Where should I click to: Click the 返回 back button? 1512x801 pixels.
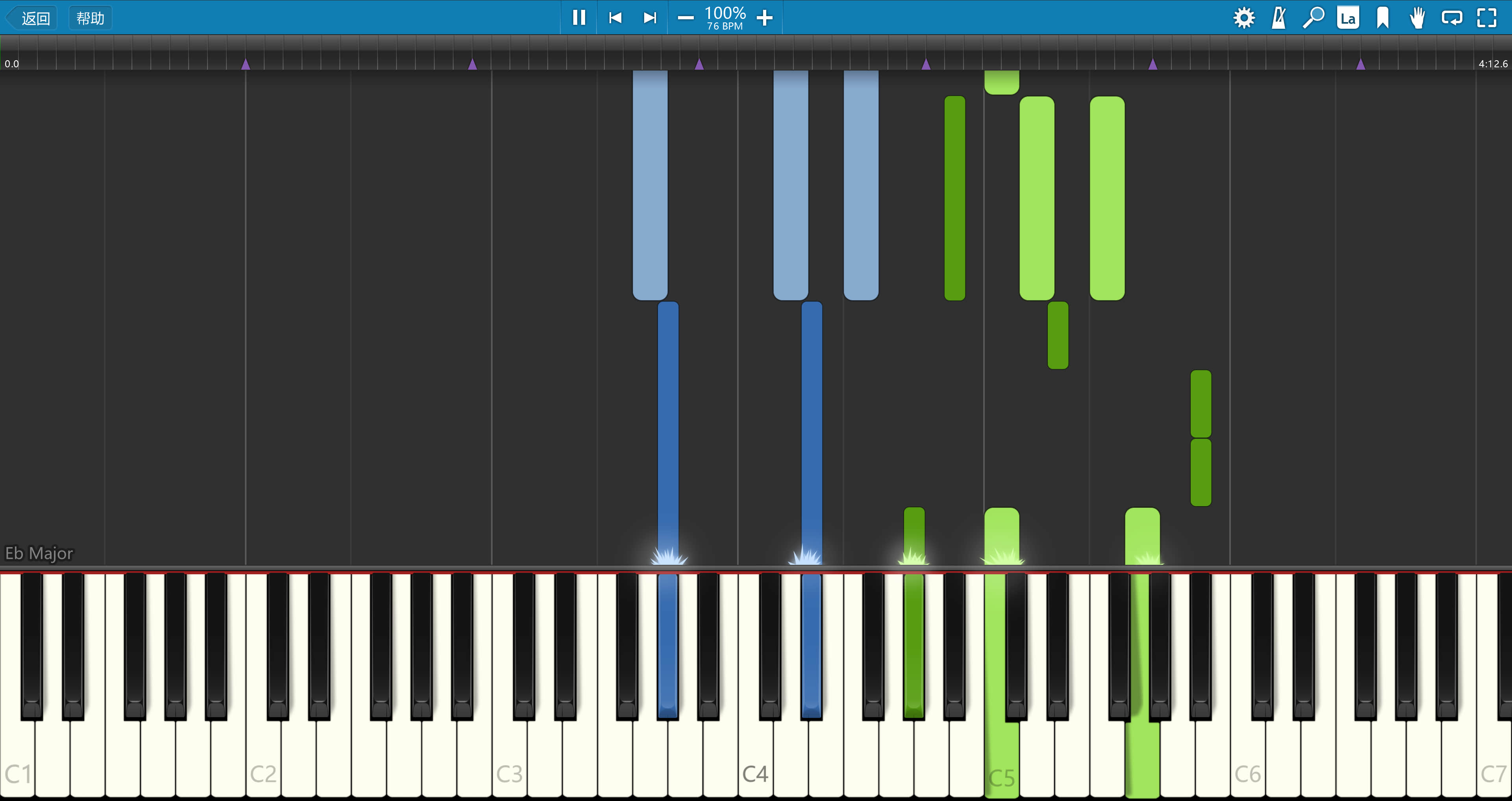(31, 18)
